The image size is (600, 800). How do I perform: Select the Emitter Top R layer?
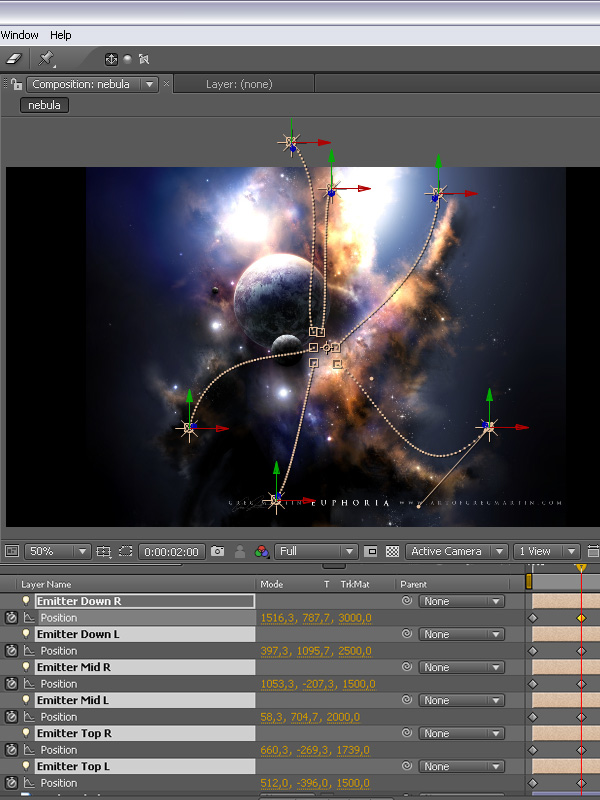pos(145,733)
